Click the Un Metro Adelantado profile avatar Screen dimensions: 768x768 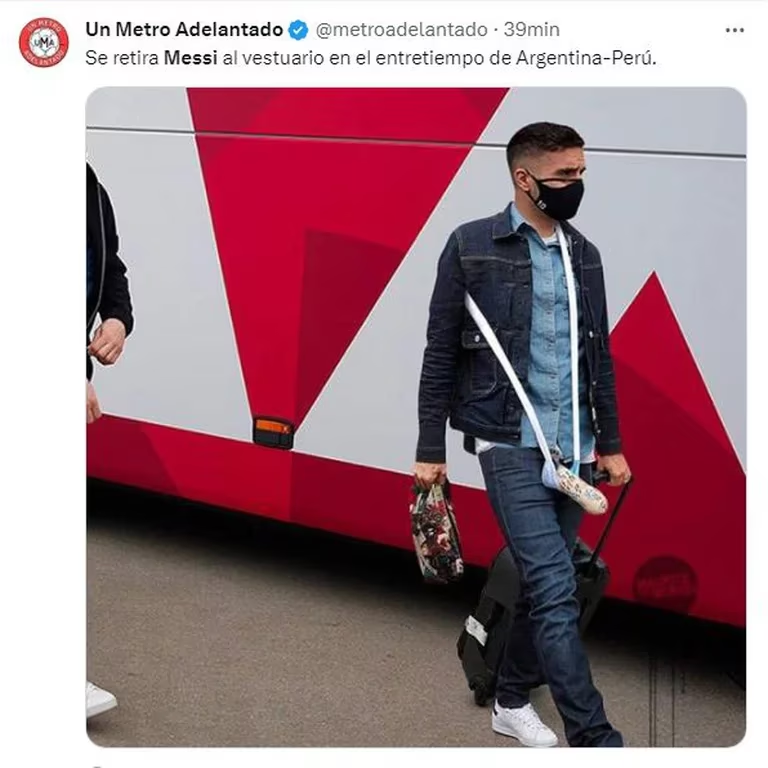click(44, 42)
